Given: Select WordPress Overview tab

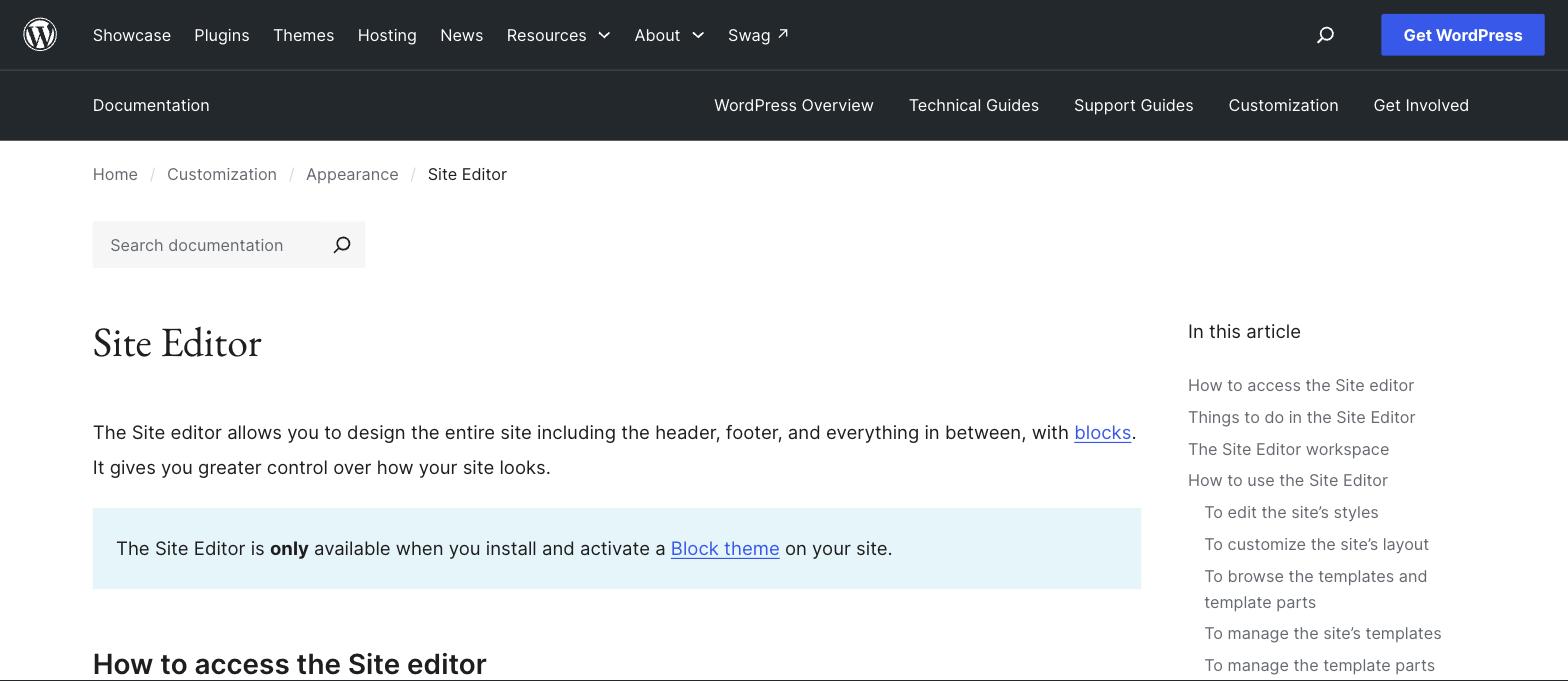Looking at the screenshot, I should [x=794, y=105].
